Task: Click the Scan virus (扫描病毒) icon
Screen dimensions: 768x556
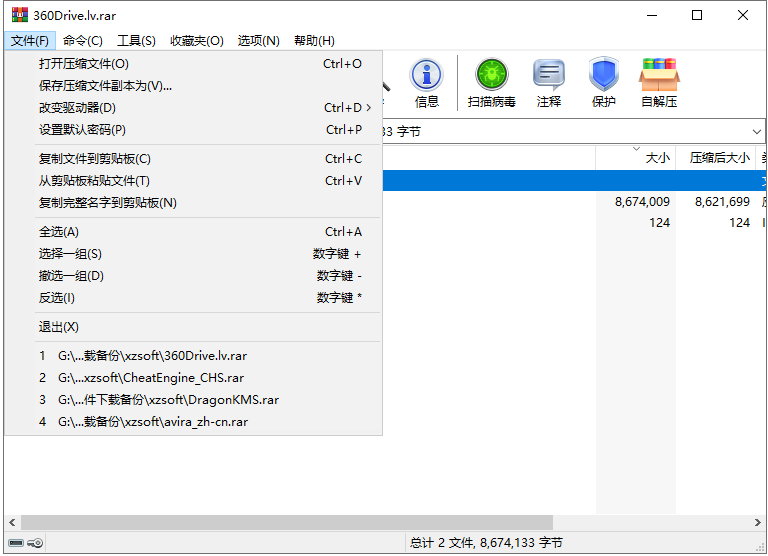Action: [491, 83]
